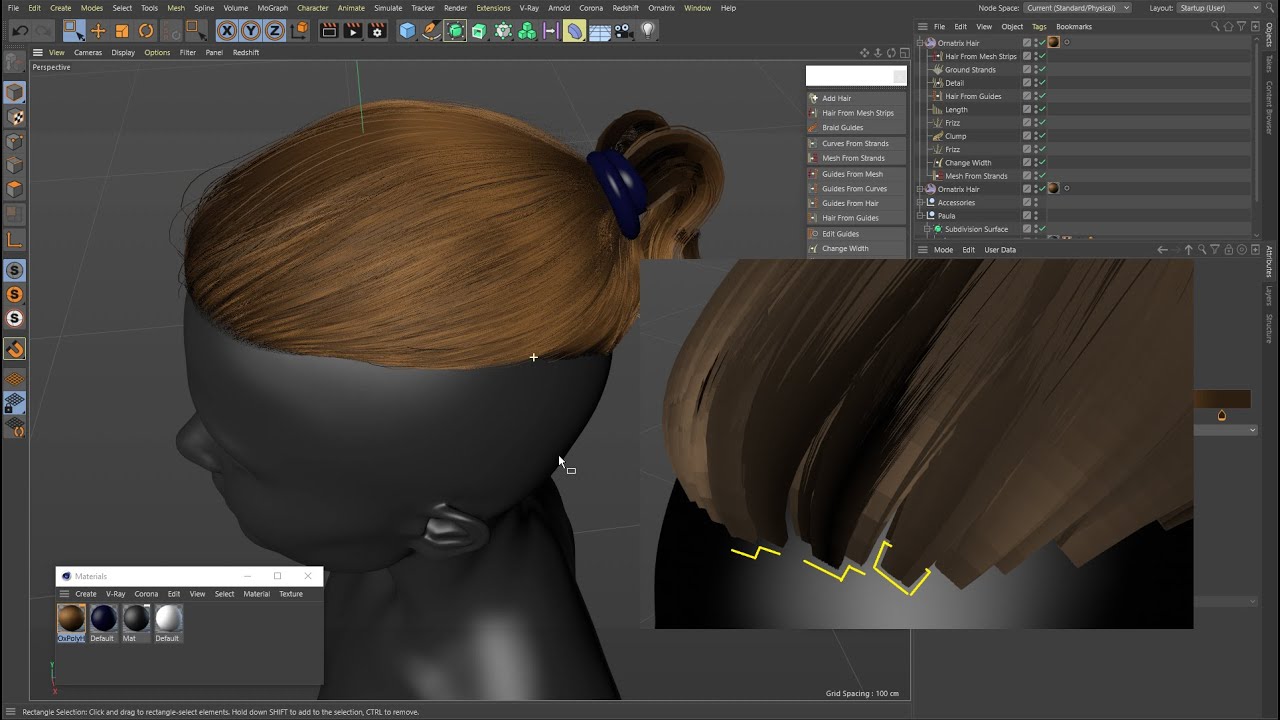The image size is (1280, 720).
Task: Click home icon in Objects panel
Action: 1229,26
